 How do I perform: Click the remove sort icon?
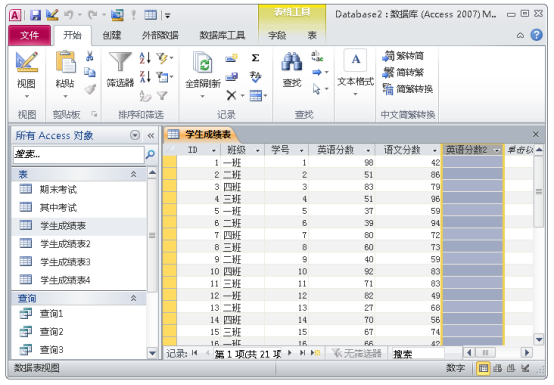click(145, 95)
